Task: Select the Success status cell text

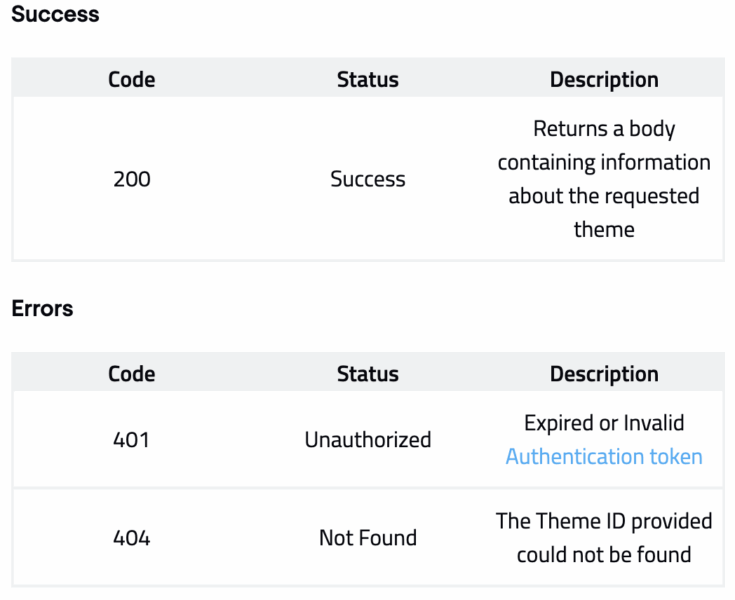Action: click(368, 180)
